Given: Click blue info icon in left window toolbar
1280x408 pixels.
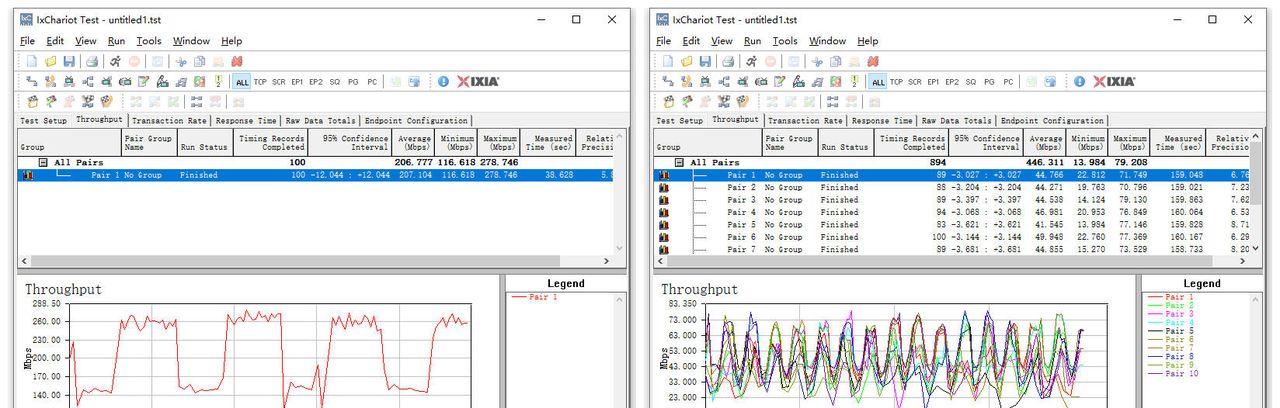Looking at the screenshot, I should pyautogui.click(x=443, y=81).
